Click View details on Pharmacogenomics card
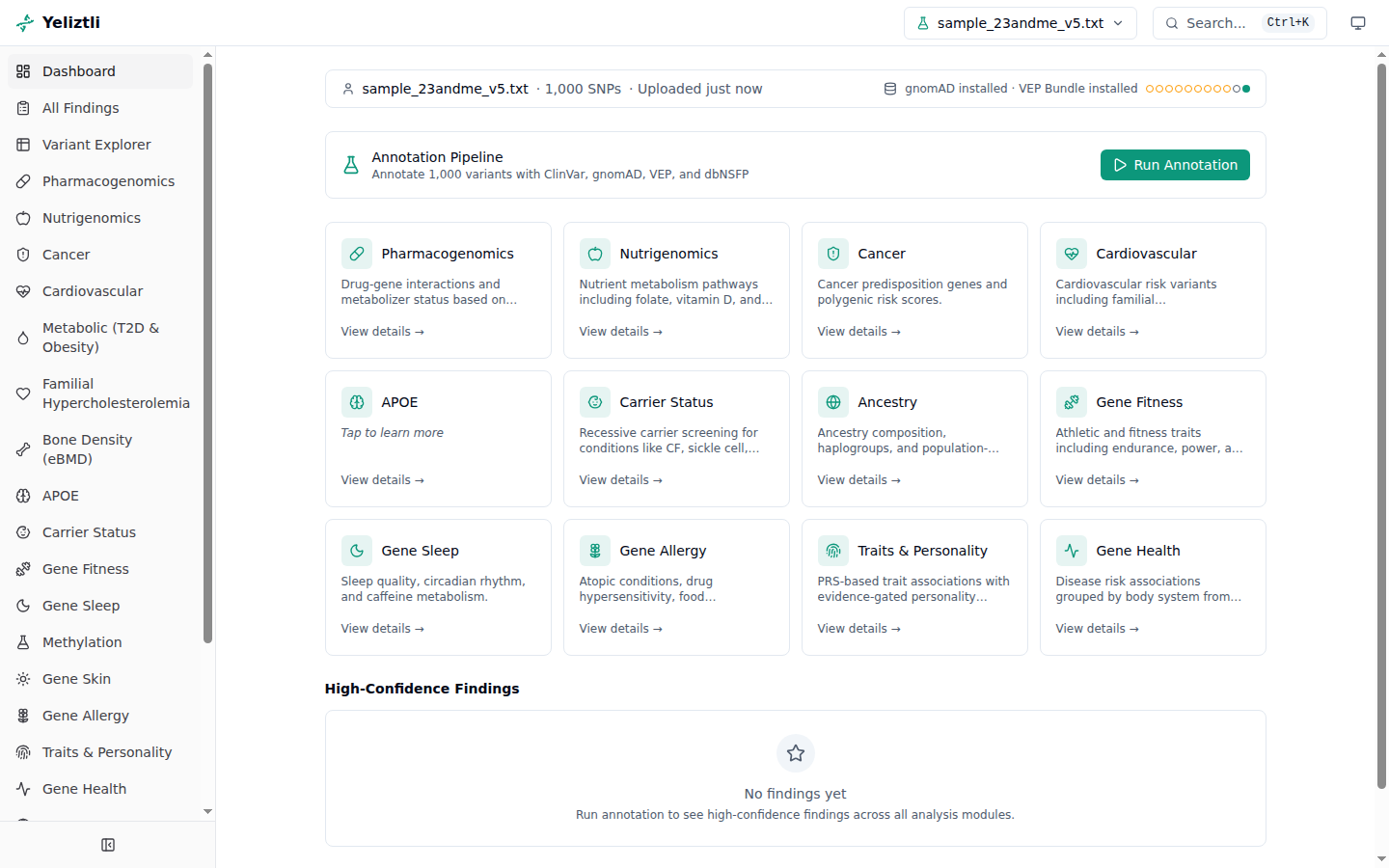1389x868 pixels. 383,332
